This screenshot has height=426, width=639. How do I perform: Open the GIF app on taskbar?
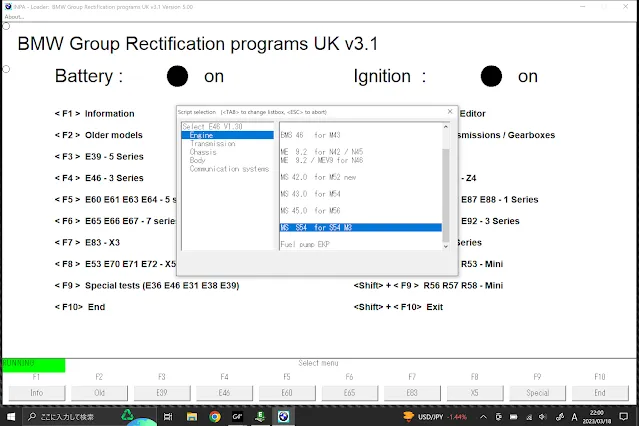tap(237, 417)
